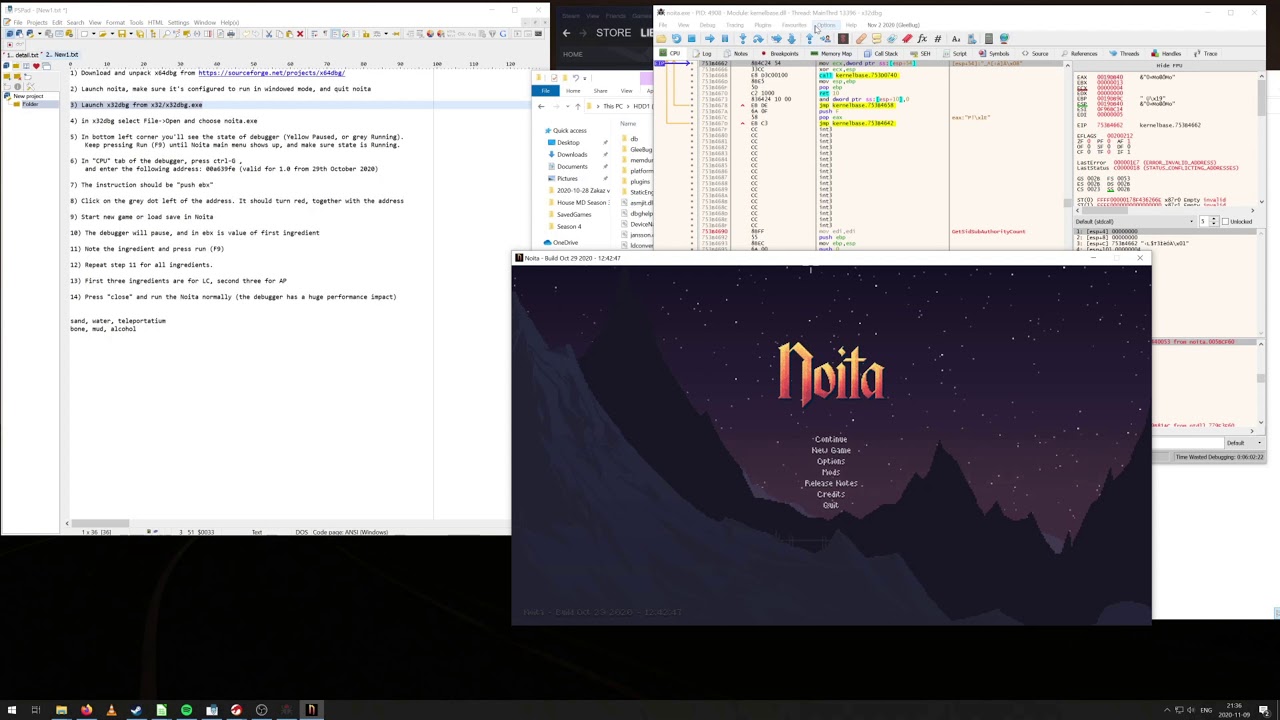
Task: Click Noita icon on taskbar
Action: [311, 710]
